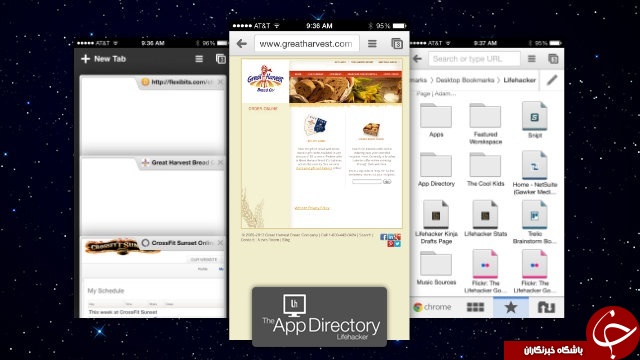The height and width of the screenshot is (360, 640).
Task: Tap the plus New Tab icon in left phone
Action: tap(85, 59)
